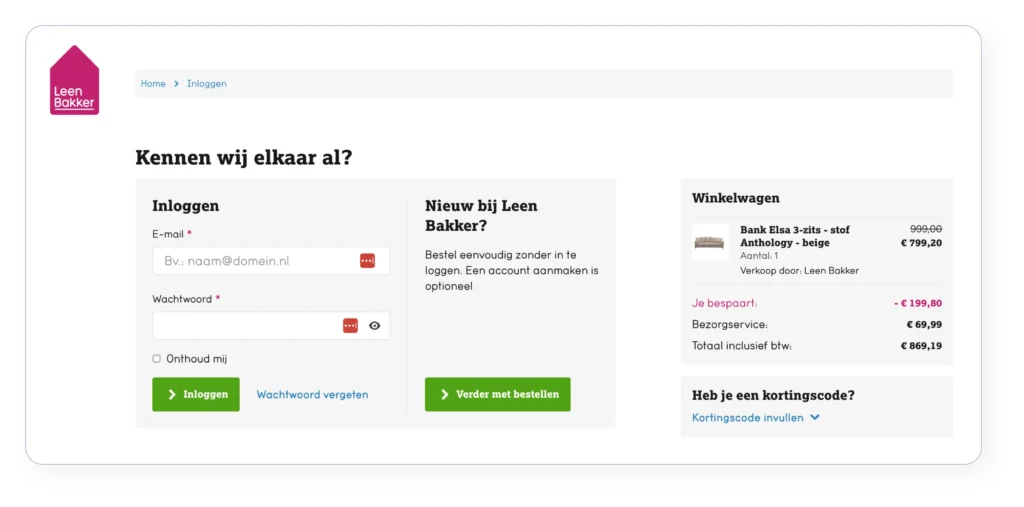Click the Winkelwagen heading
The image size is (1024, 507).
point(736,198)
